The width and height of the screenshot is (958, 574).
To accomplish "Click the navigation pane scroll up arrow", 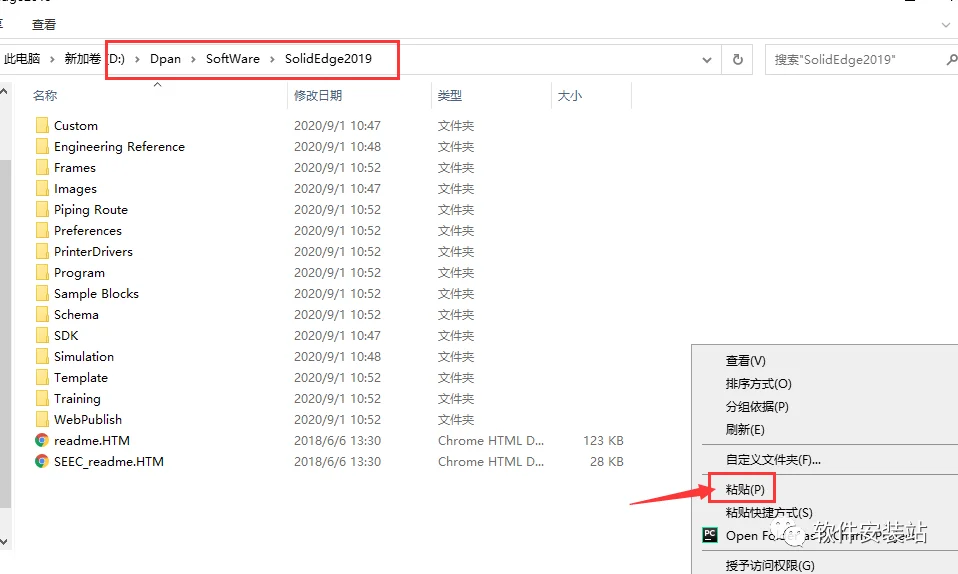I will (4, 92).
